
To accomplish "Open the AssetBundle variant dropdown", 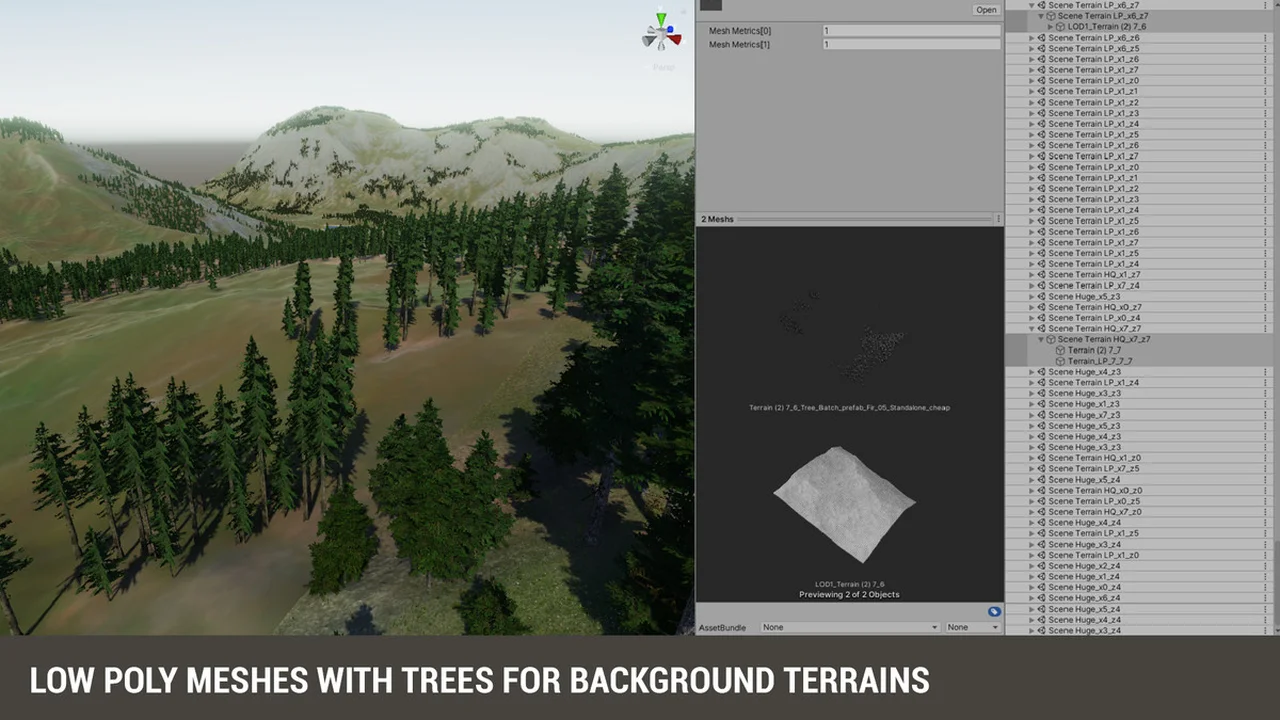I will [972, 627].
